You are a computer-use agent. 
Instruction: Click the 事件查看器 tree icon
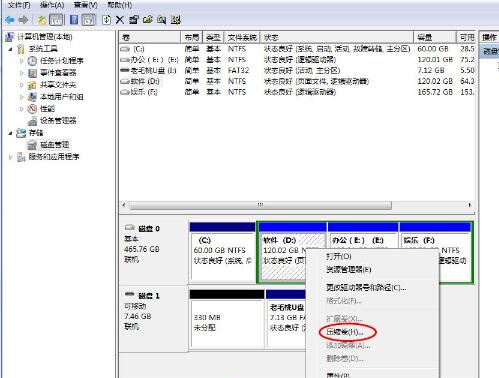coord(32,73)
